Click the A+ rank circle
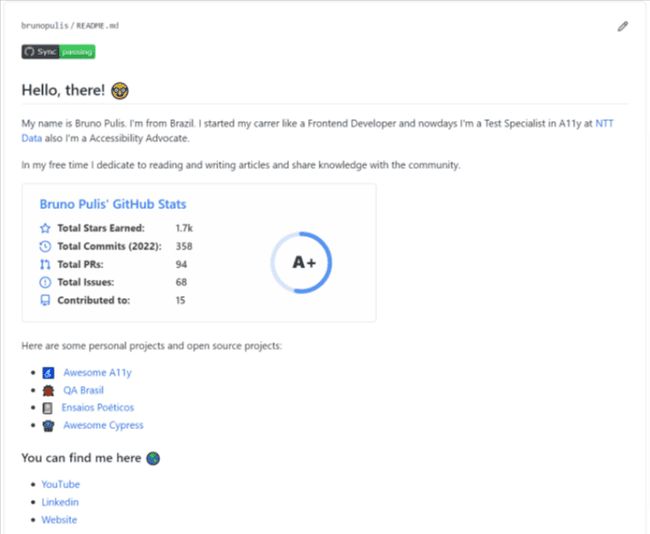This screenshot has height=534, width=650. (302, 262)
